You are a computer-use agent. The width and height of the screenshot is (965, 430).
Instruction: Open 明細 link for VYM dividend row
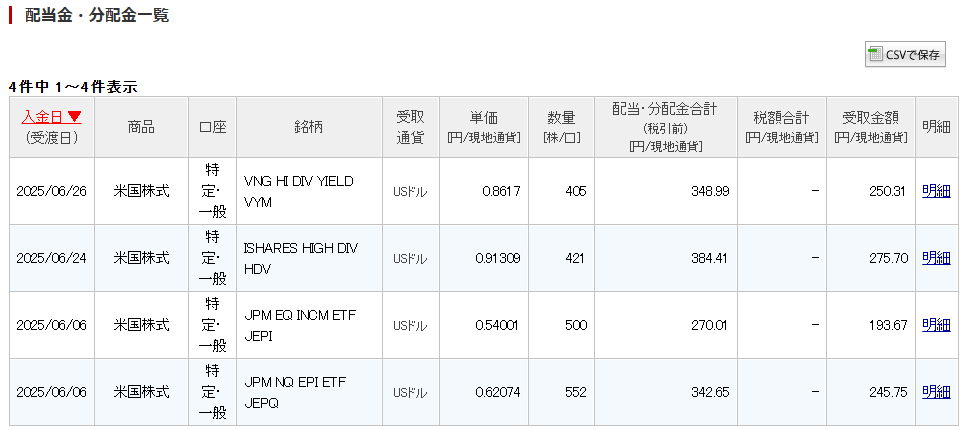coord(936,191)
